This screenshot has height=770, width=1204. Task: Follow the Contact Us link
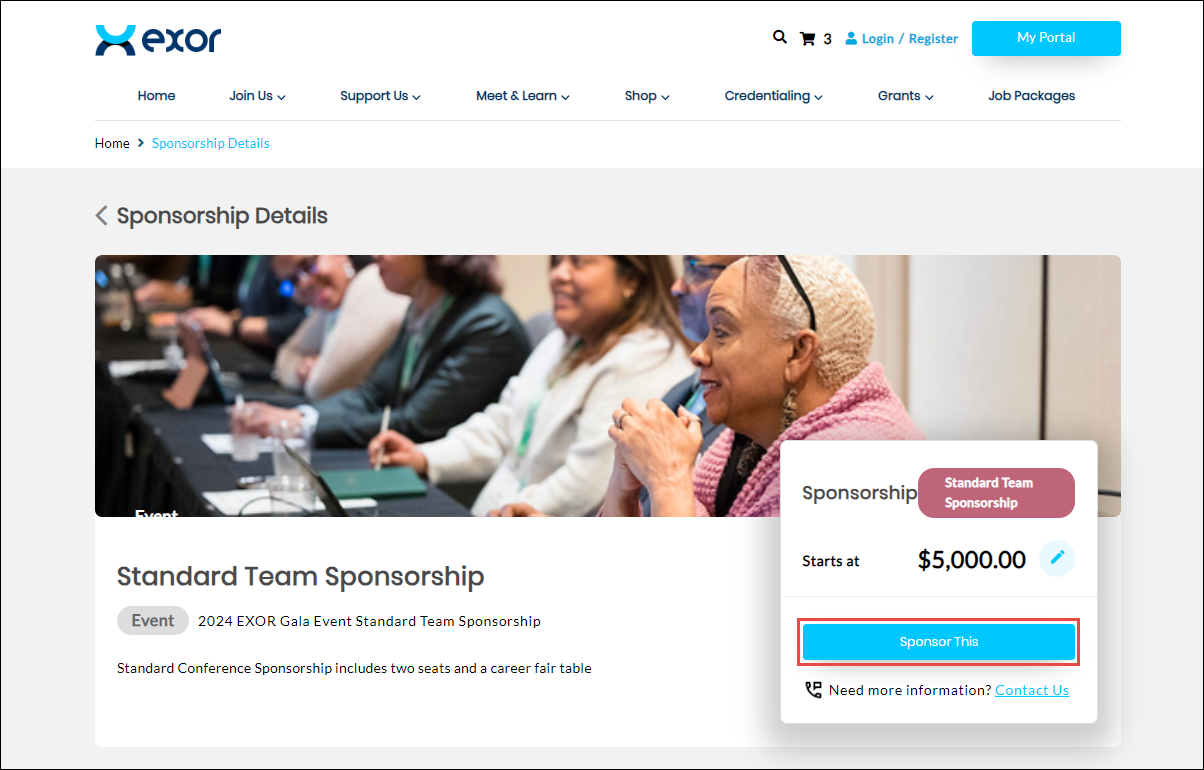point(1032,690)
